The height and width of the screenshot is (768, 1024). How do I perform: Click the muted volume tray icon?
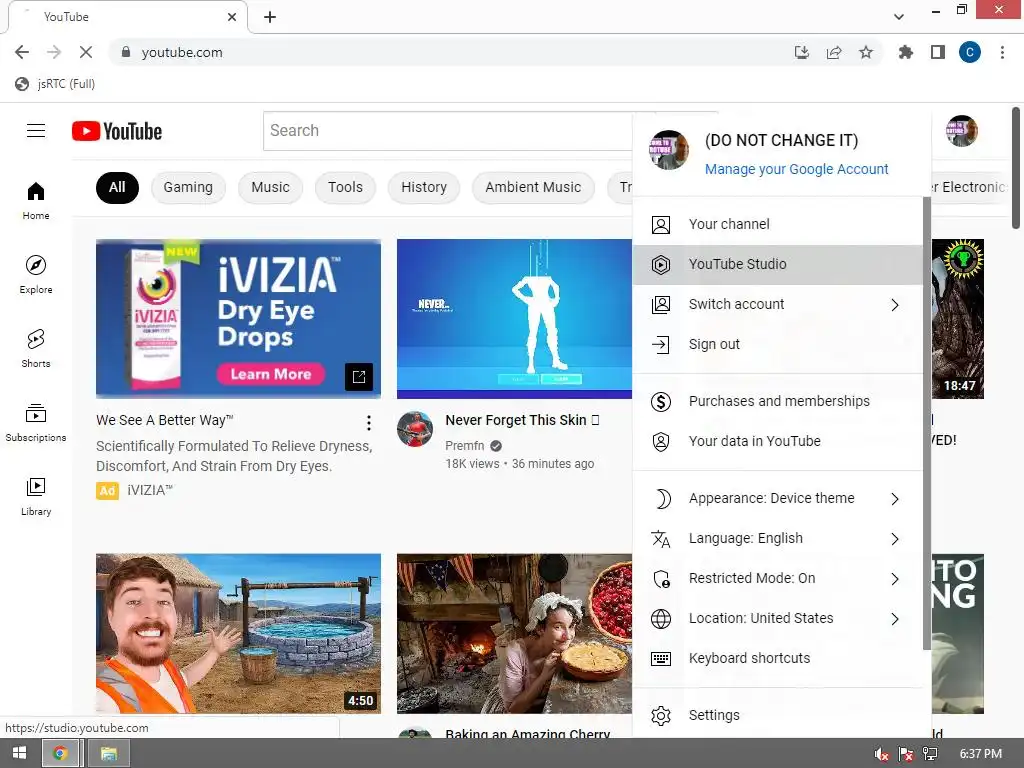882,754
